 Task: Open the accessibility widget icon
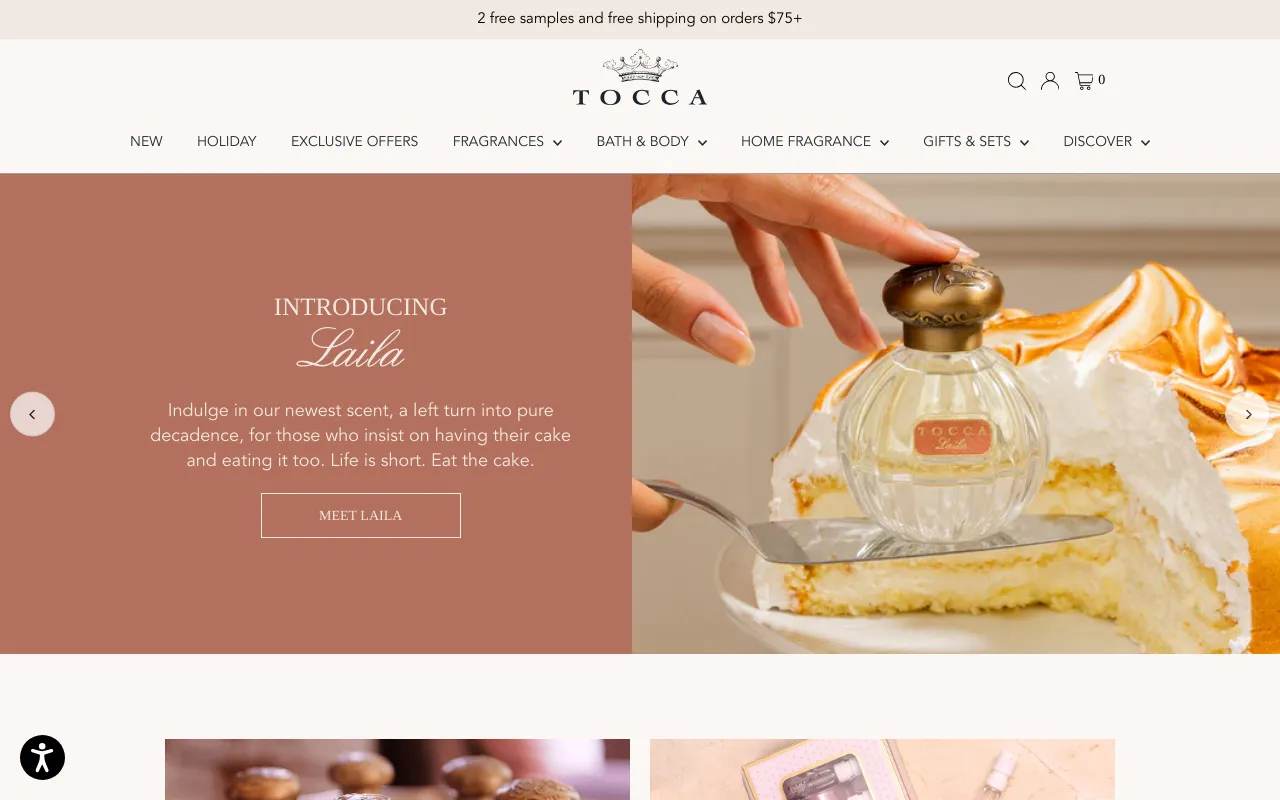[42, 757]
